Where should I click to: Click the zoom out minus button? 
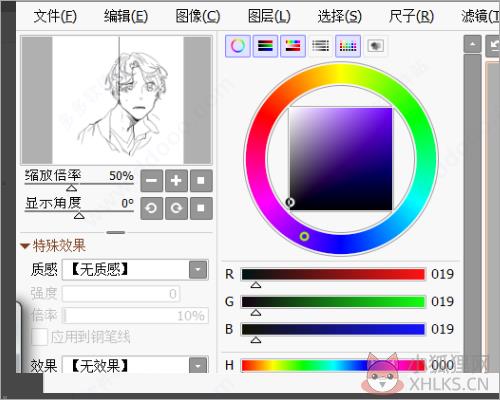point(152,181)
